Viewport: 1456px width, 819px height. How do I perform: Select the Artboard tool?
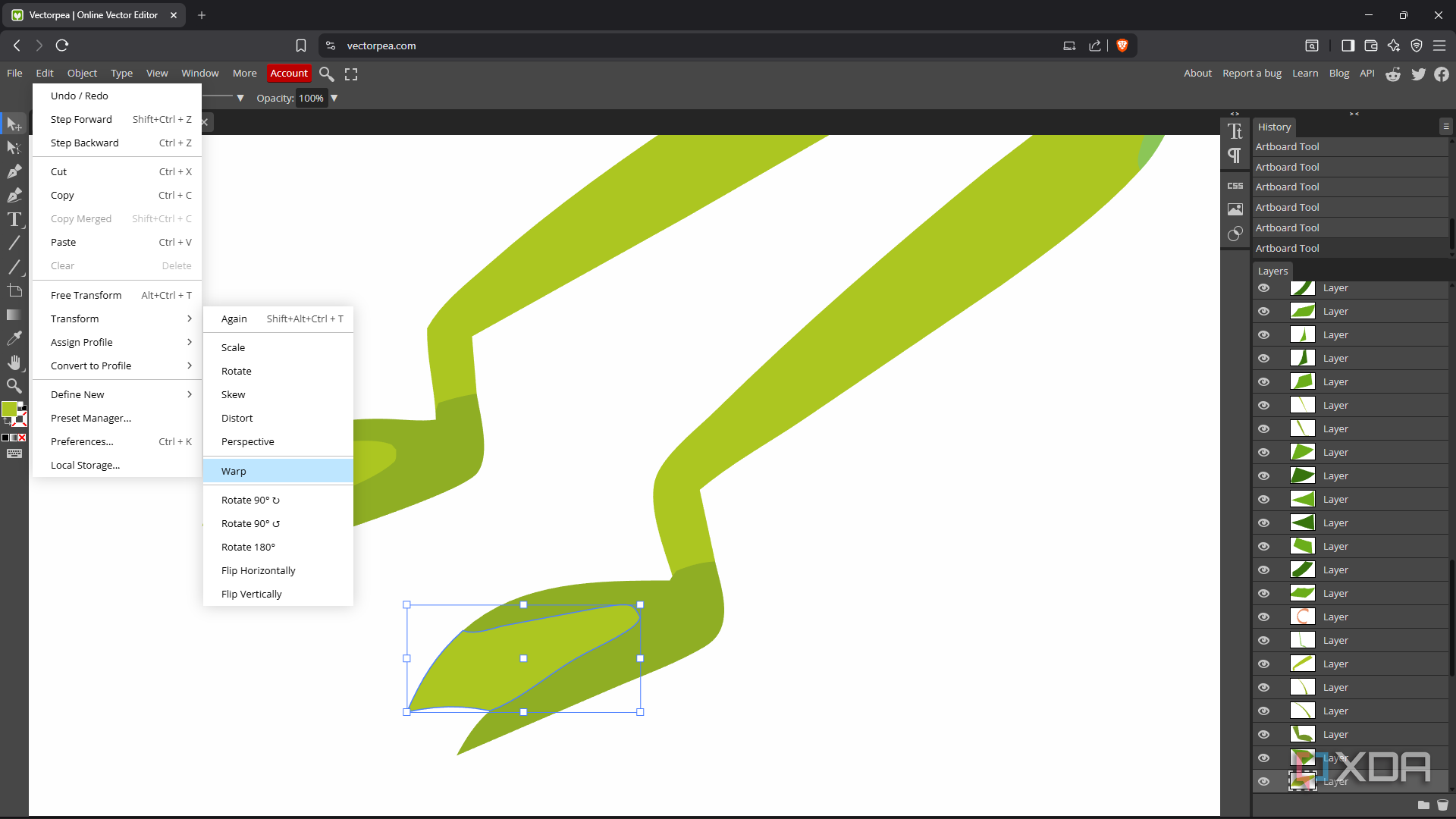(x=14, y=290)
